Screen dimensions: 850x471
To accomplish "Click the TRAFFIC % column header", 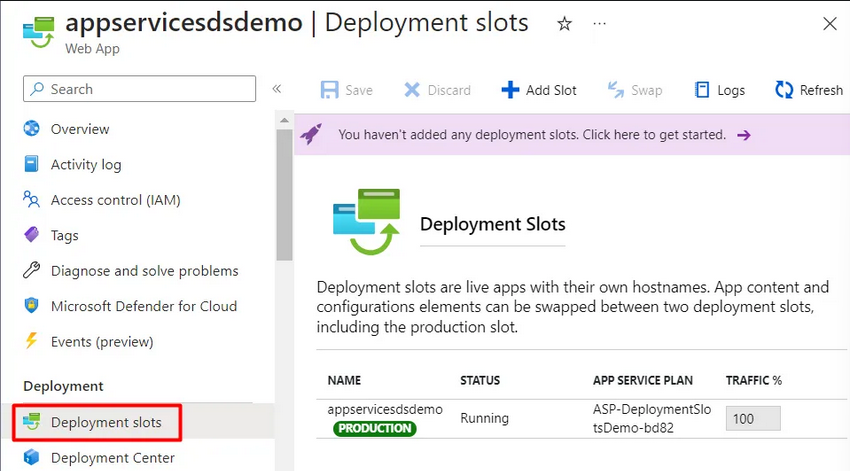I will pyautogui.click(x=754, y=380).
